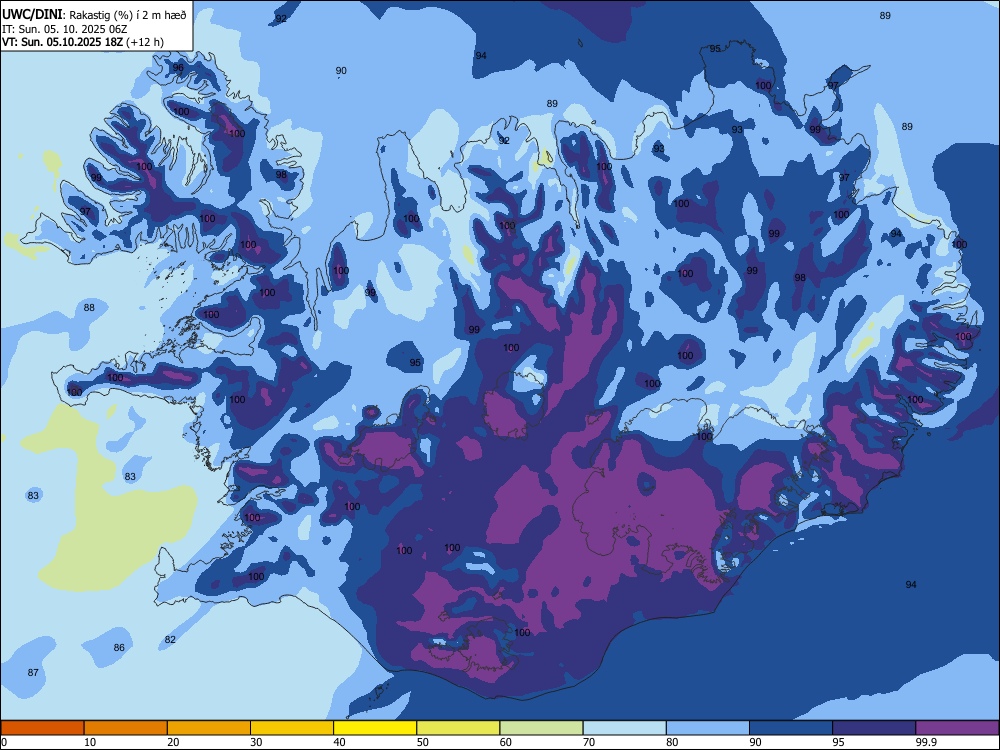Click the 20–30% light orange legend swatch

click(209, 728)
